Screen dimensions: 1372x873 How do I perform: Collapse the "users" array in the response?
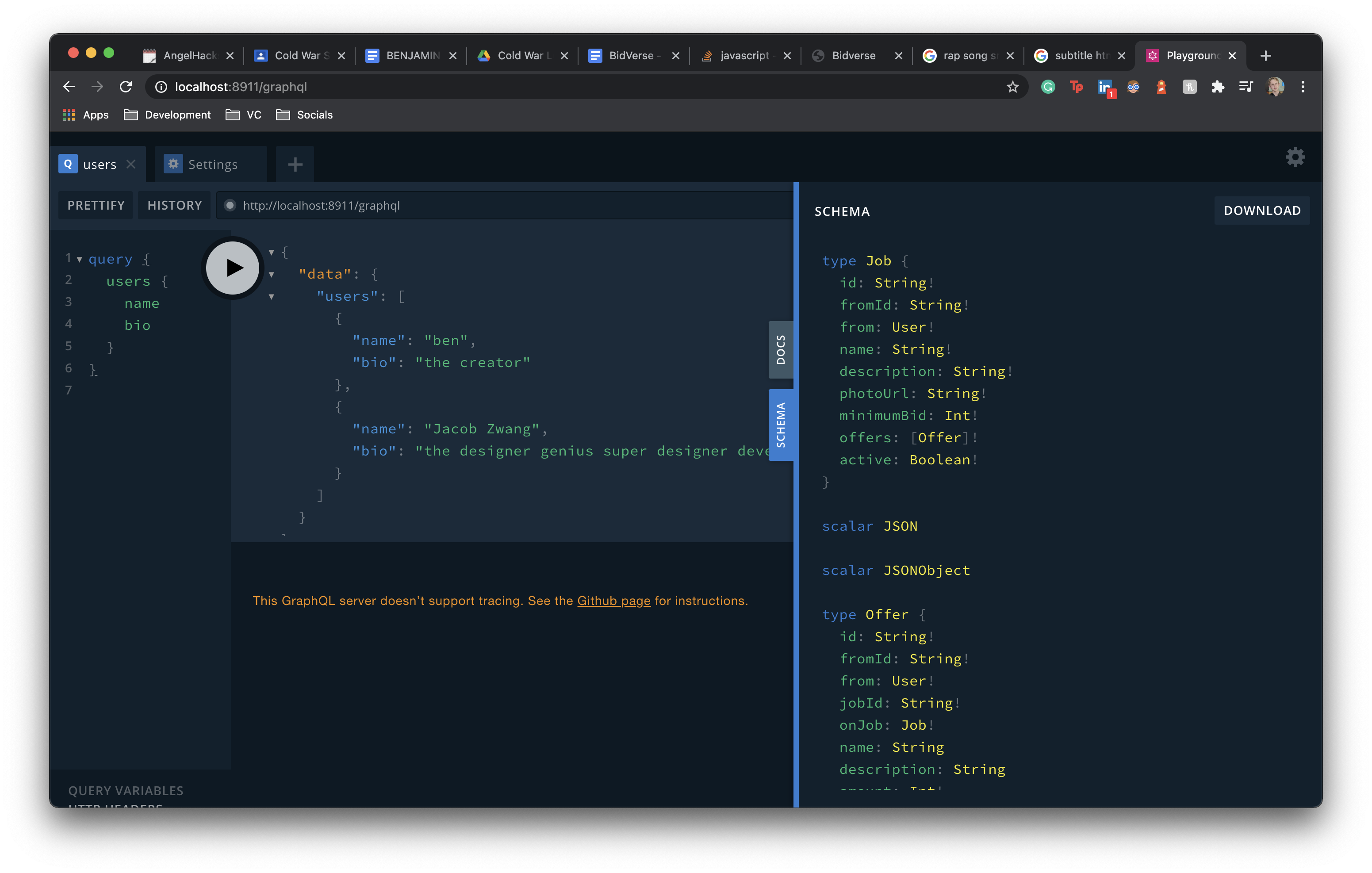(272, 297)
